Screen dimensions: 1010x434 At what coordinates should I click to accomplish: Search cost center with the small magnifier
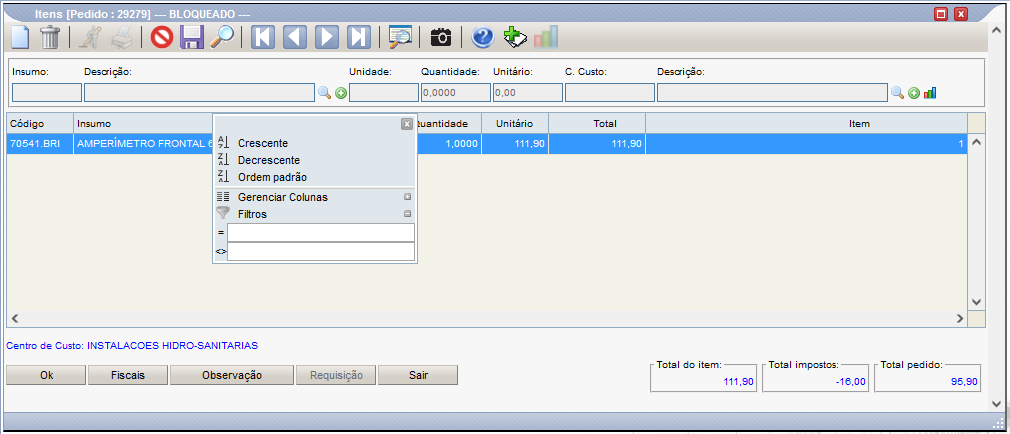pyautogui.click(x=897, y=93)
